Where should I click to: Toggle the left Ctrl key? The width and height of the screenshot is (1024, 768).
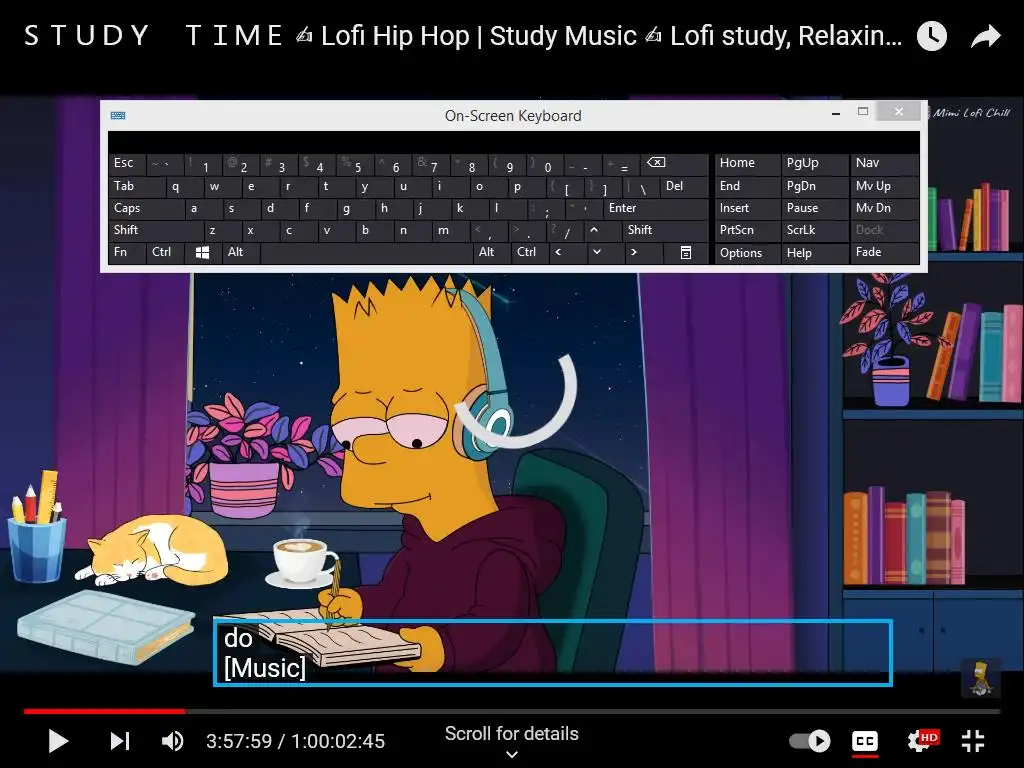coord(165,253)
